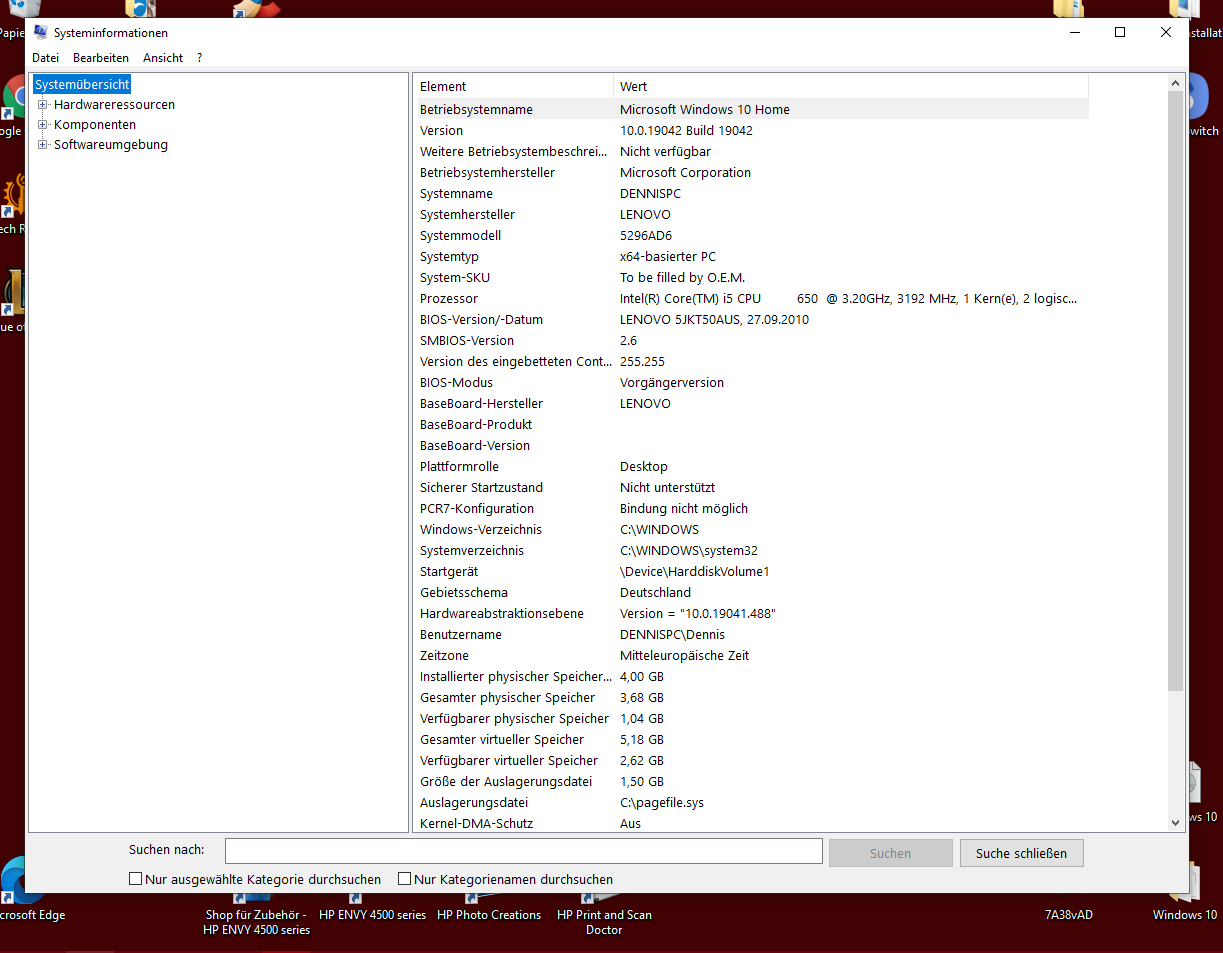Select the Kernel-DMA-Schutz row
This screenshot has height=953, width=1223.
pos(752,824)
